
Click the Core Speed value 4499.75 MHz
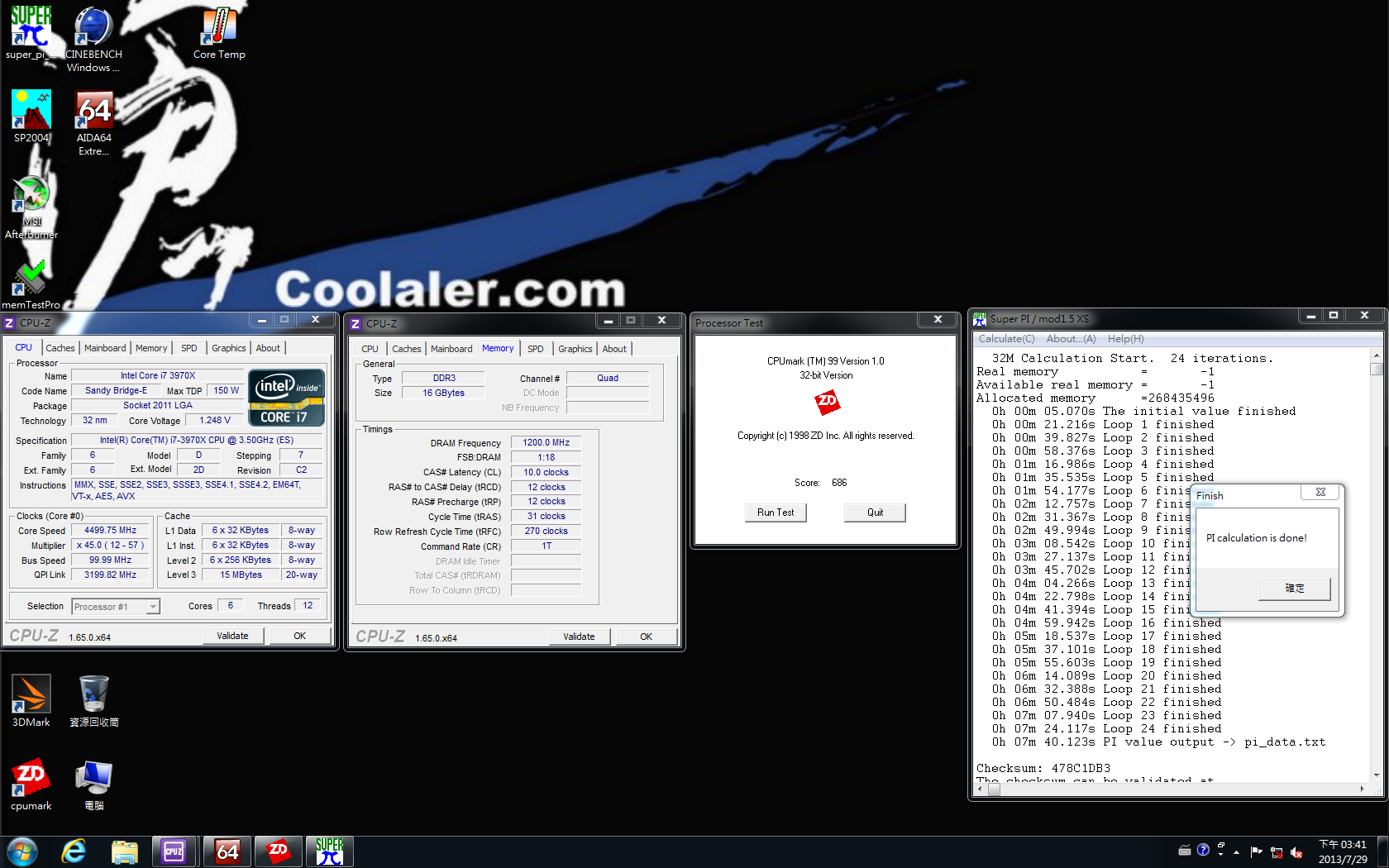[x=110, y=531]
